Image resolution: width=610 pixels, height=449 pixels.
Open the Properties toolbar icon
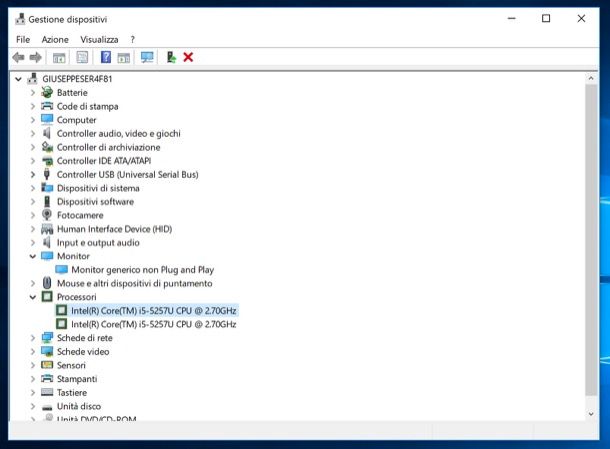[x=82, y=58]
